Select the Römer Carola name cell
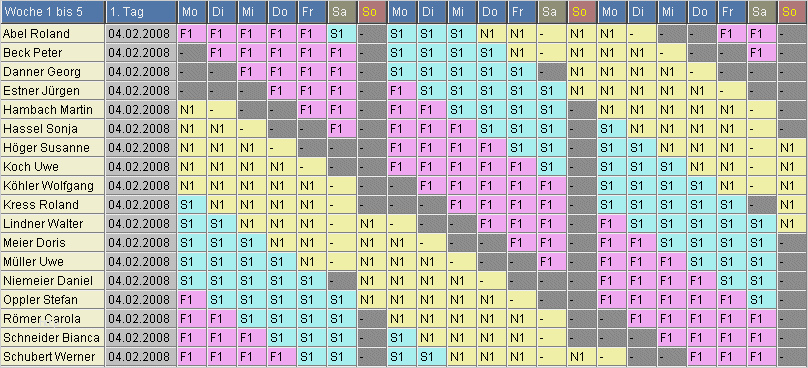The width and height of the screenshot is (808, 368). tap(52, 319)
